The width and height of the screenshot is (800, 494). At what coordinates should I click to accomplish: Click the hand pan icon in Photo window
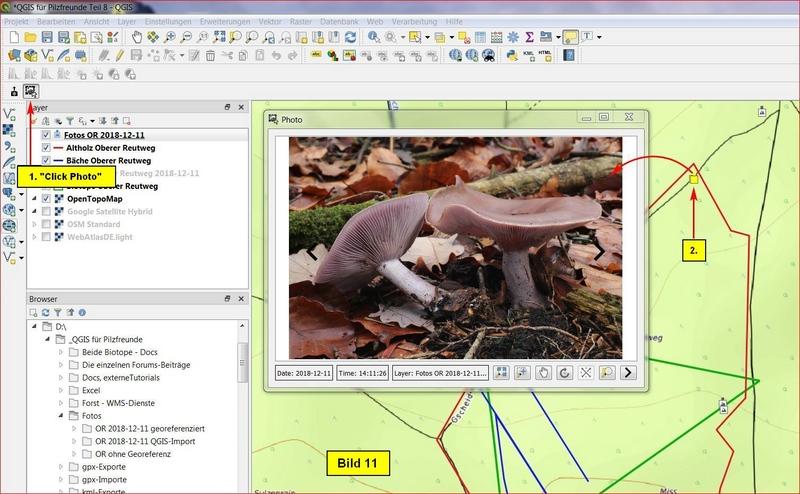pos(543,372)
